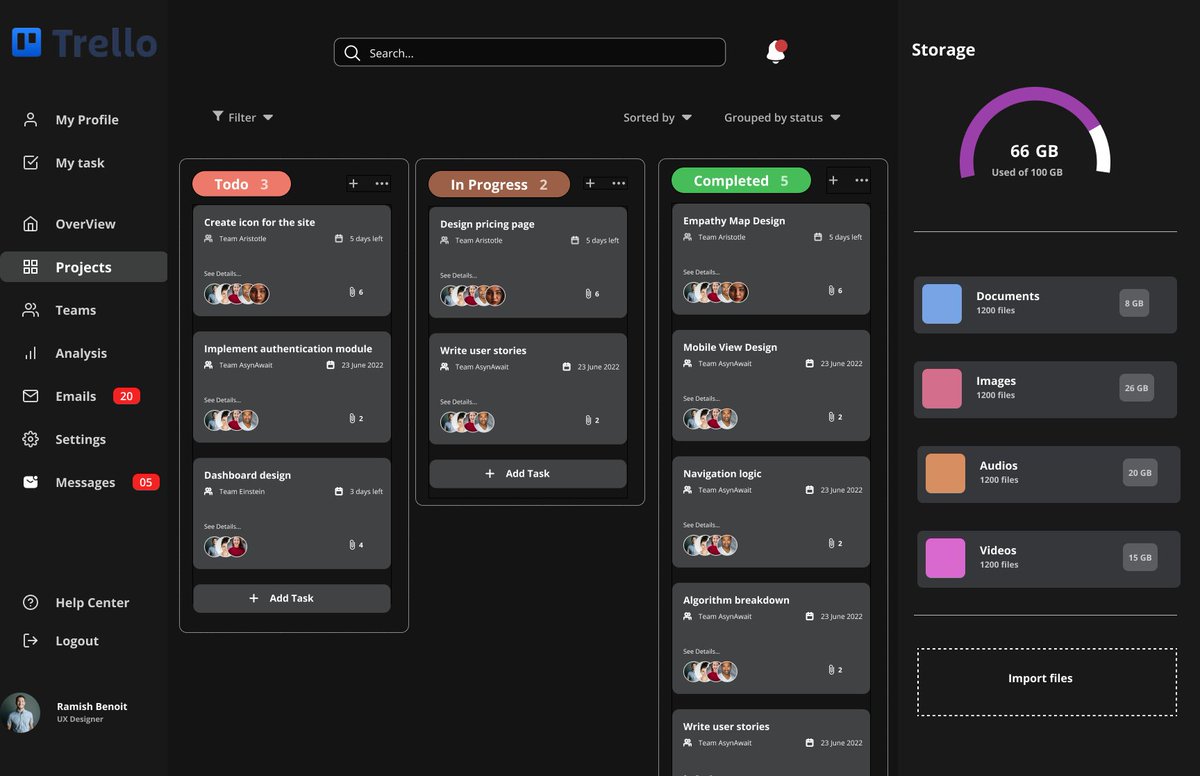Viewport: 1200px width, 776px height.
Task: Click Ramish Benoit profile photo
Action: point(21,713)
